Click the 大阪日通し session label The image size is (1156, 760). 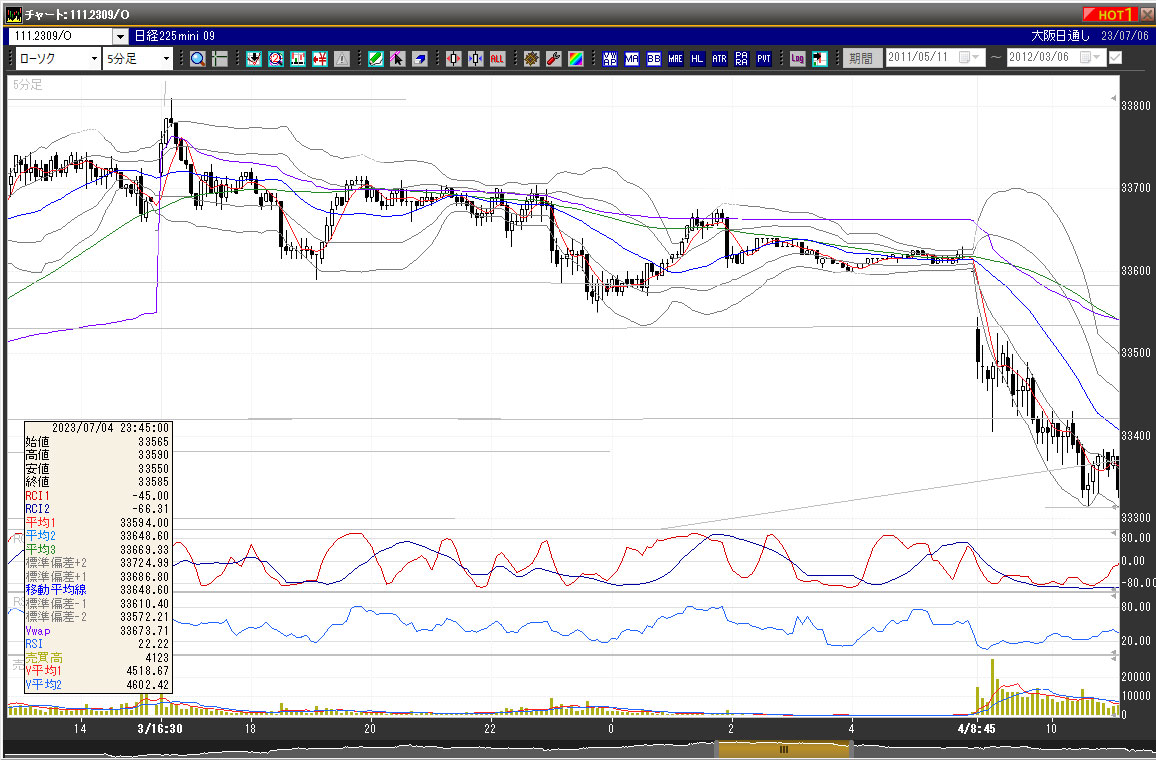1060,36
